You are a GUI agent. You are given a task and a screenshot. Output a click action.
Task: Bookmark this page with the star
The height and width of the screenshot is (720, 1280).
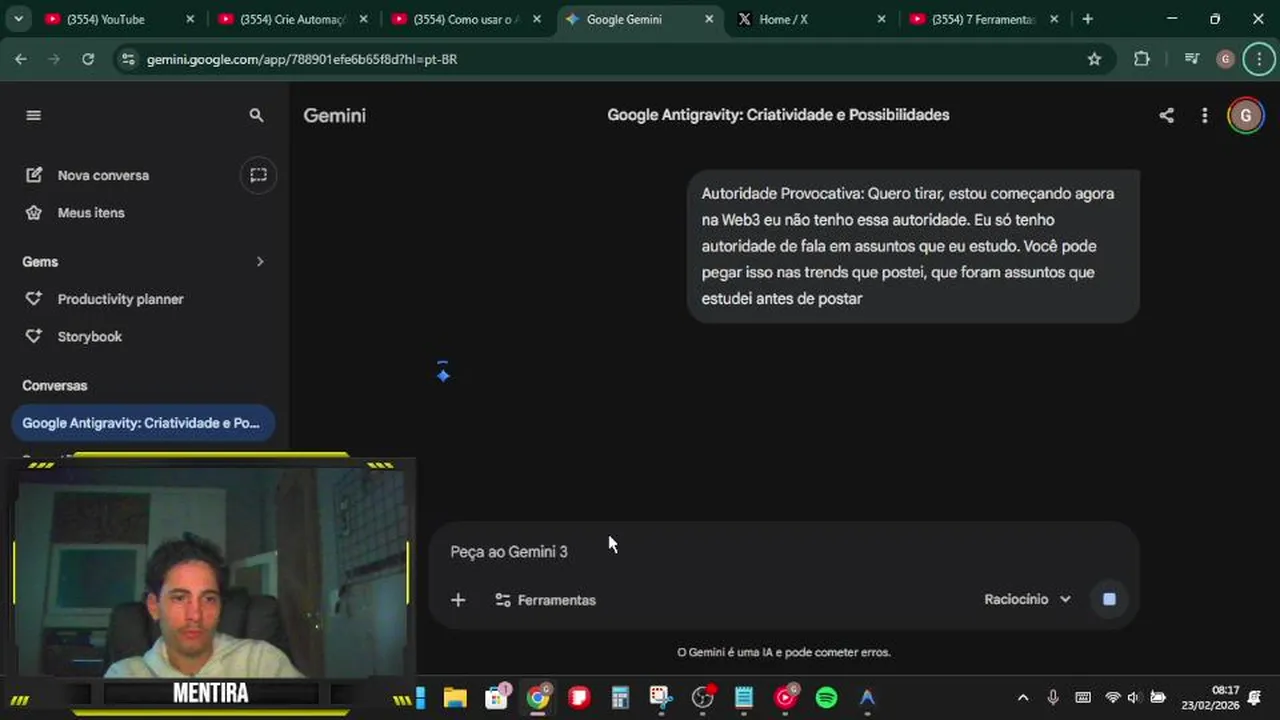click(x=1094, y=59)
